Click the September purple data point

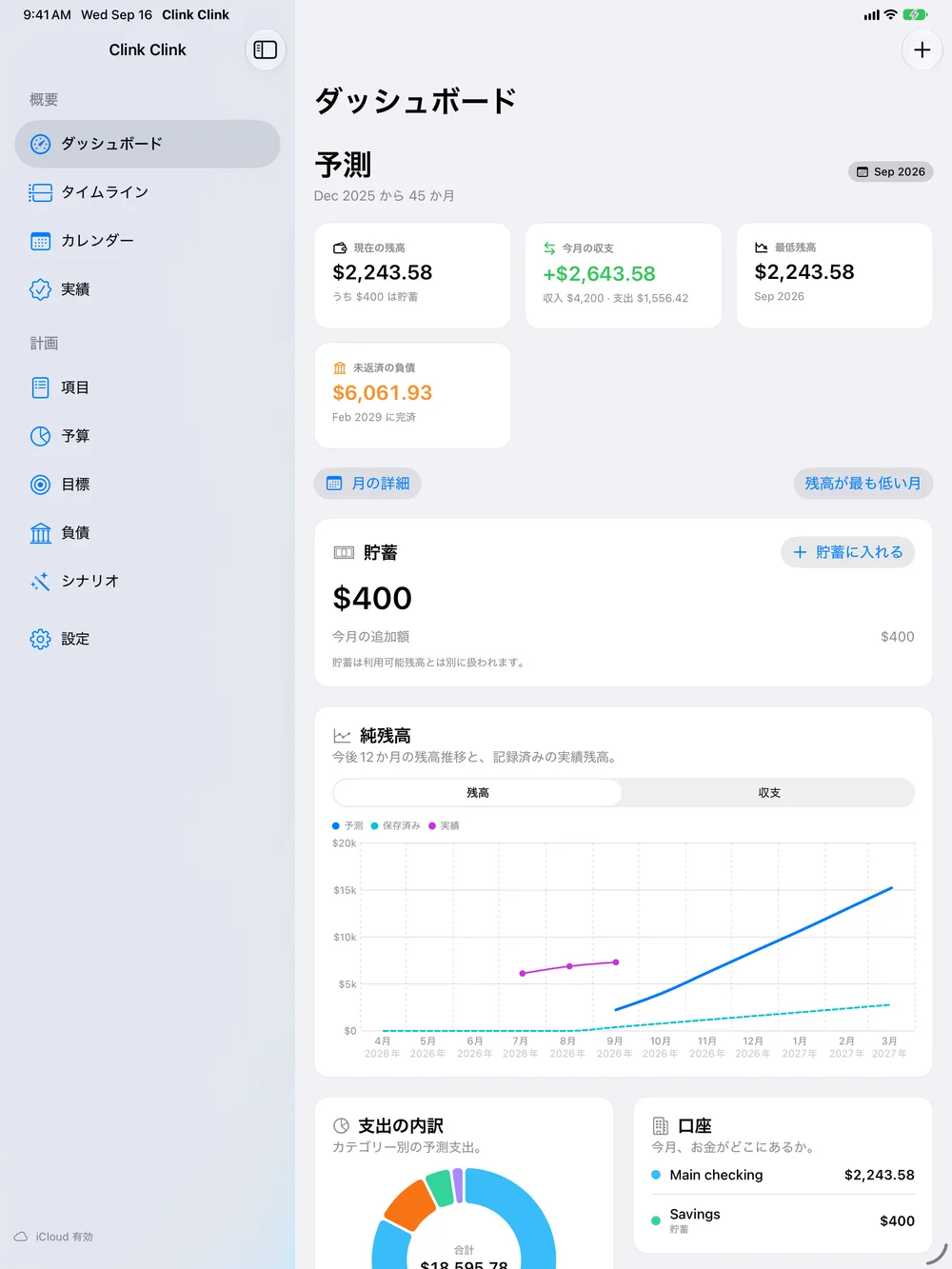pos(616,962)
